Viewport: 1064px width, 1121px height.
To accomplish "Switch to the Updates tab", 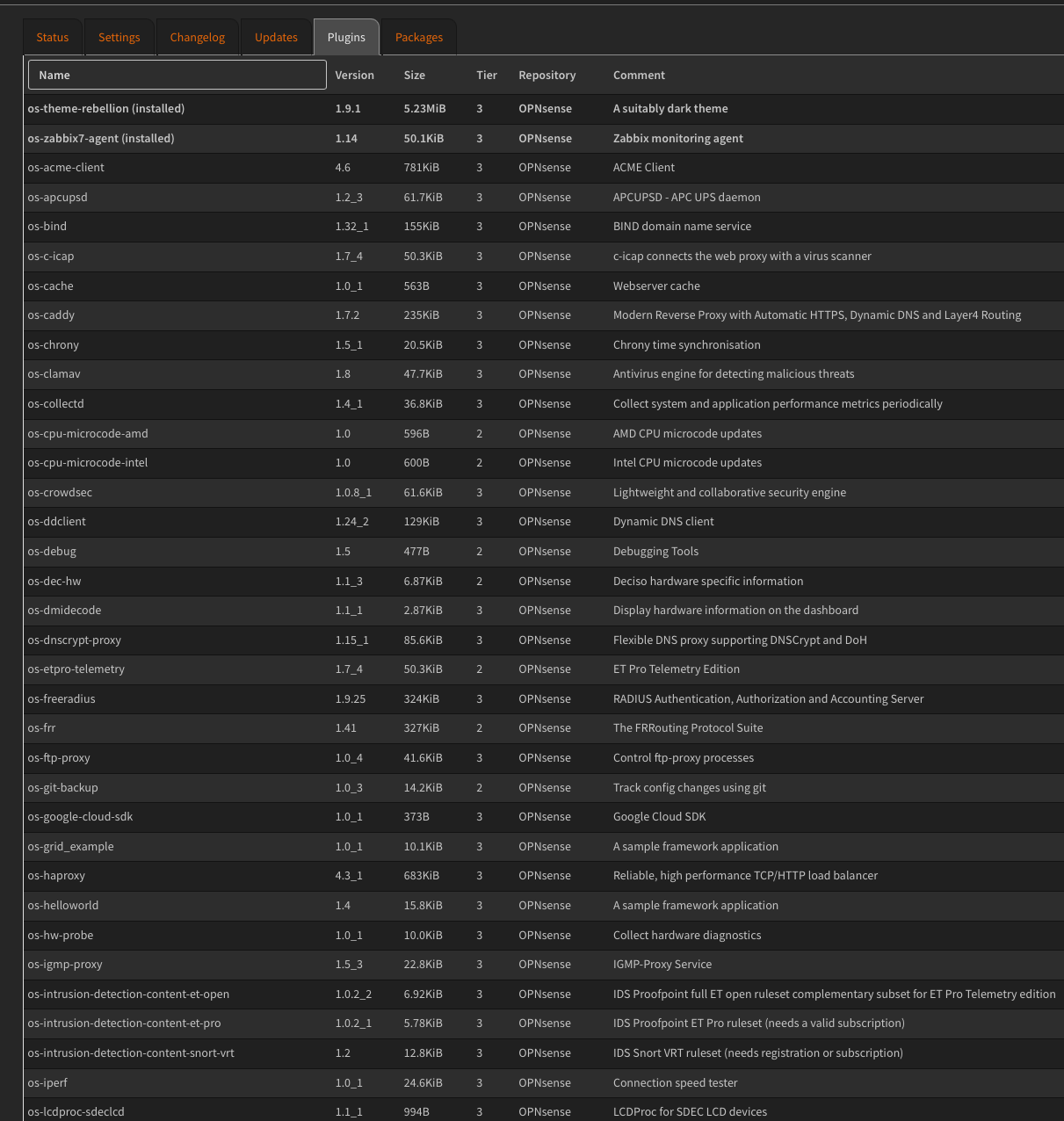I will (276, 37).
